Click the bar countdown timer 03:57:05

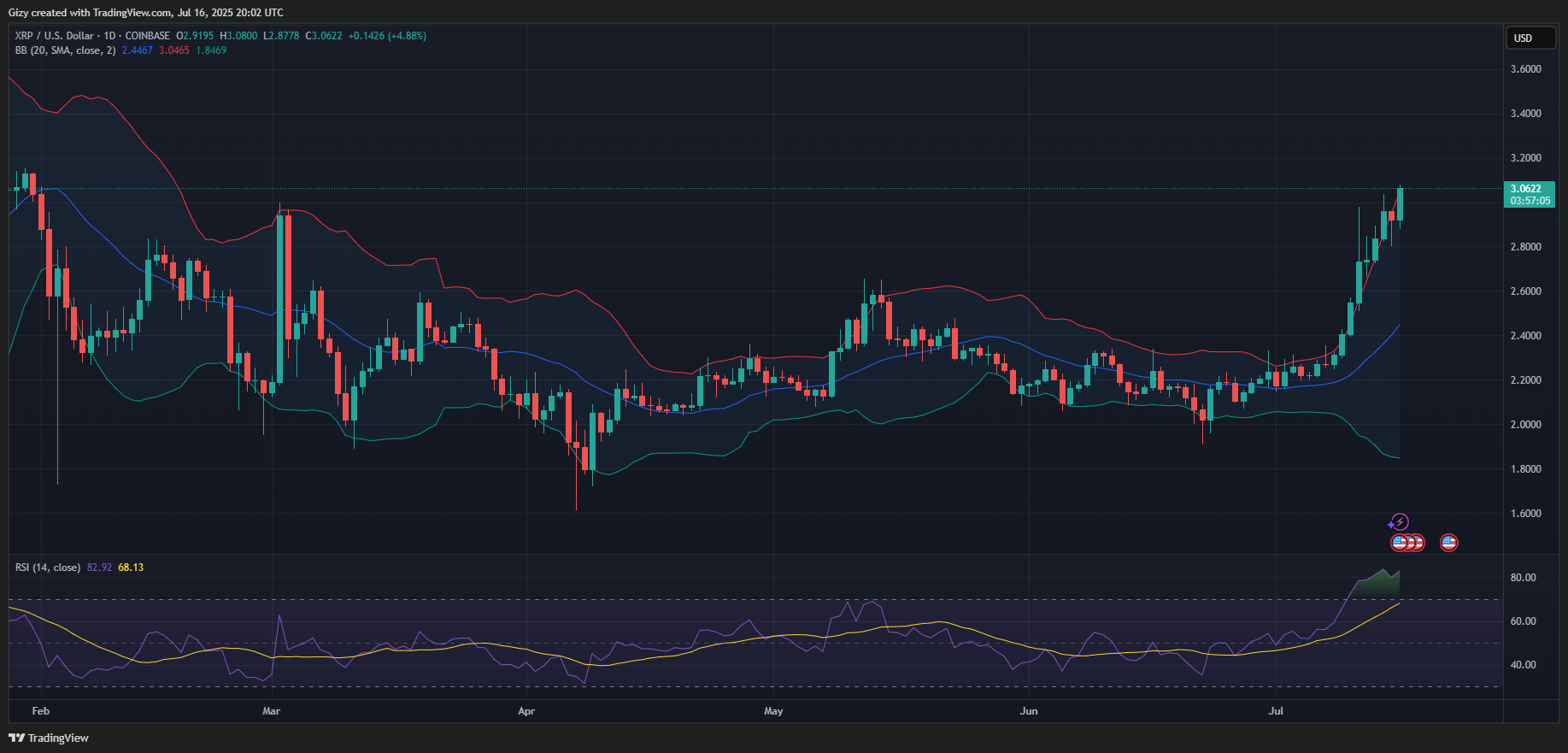(1530, 201)
